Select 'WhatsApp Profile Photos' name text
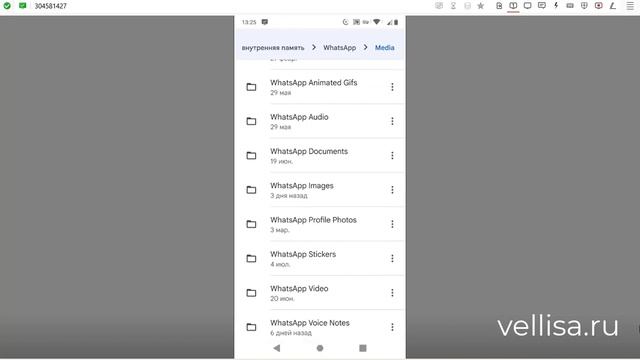This screenshot has height=360, width=640. 313,220
